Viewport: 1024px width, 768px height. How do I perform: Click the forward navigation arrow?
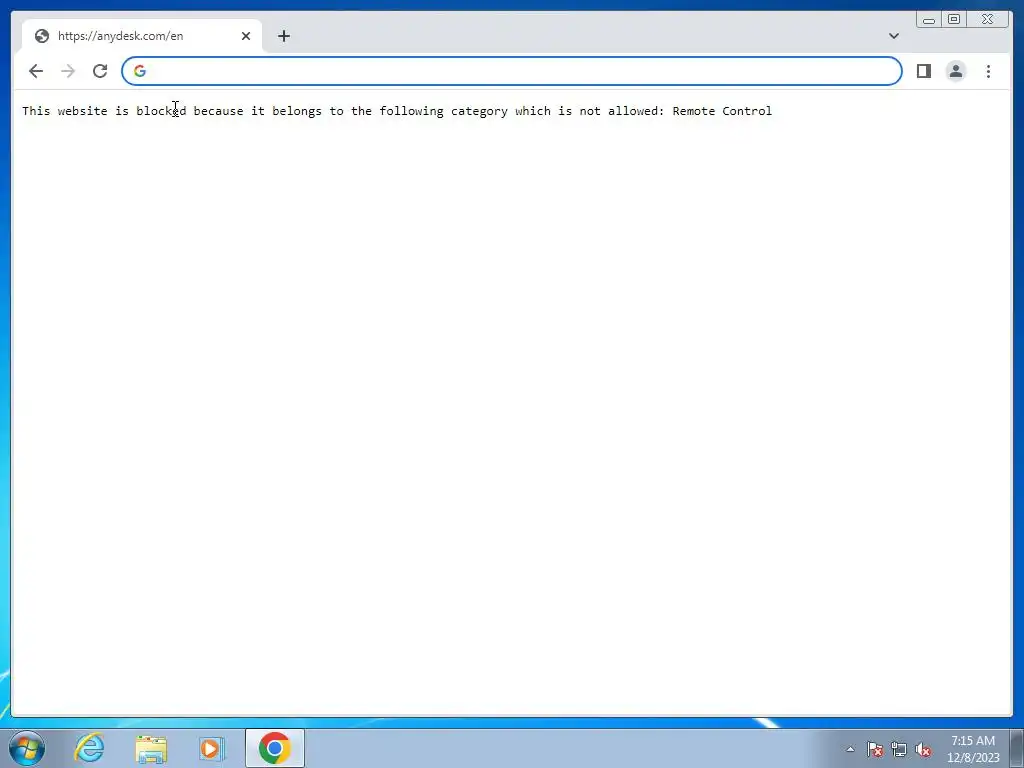click(x=68, y=71)
